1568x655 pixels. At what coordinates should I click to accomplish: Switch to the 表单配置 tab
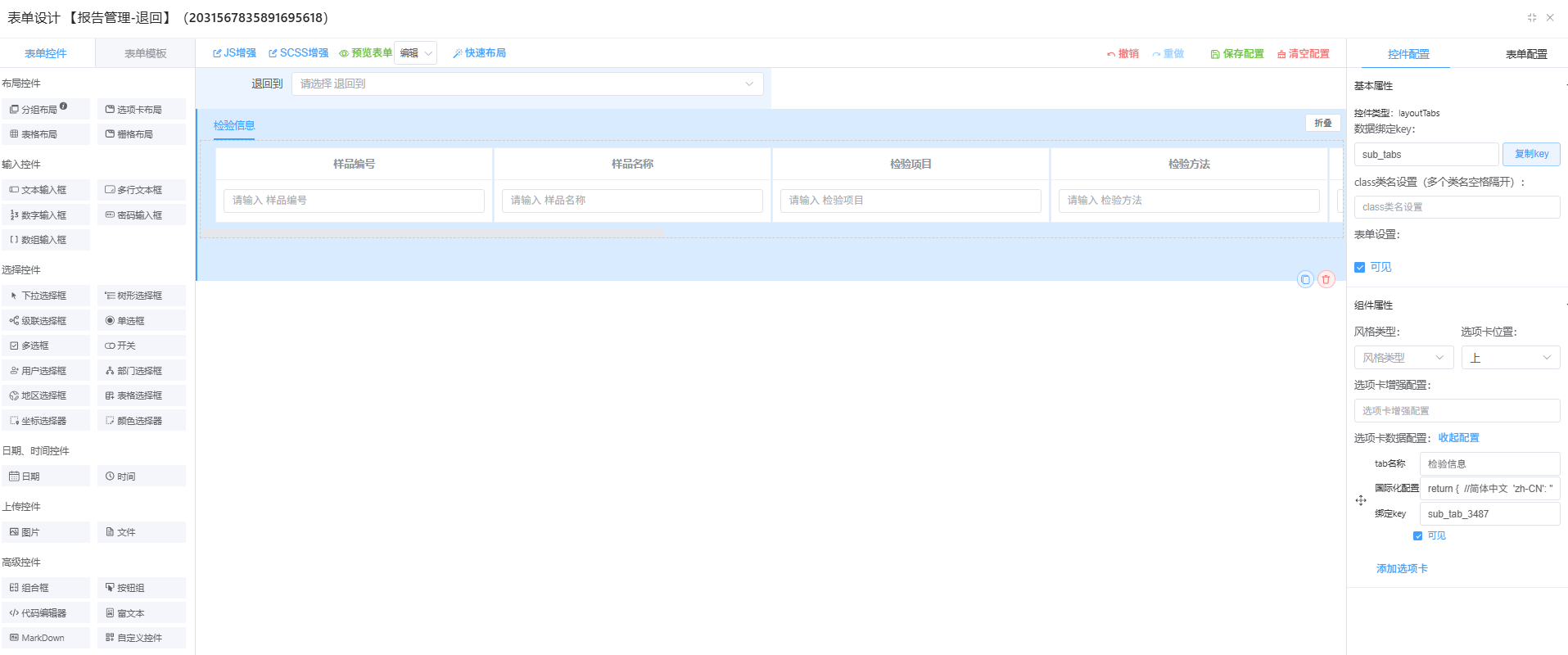(x=1525, y=54)
